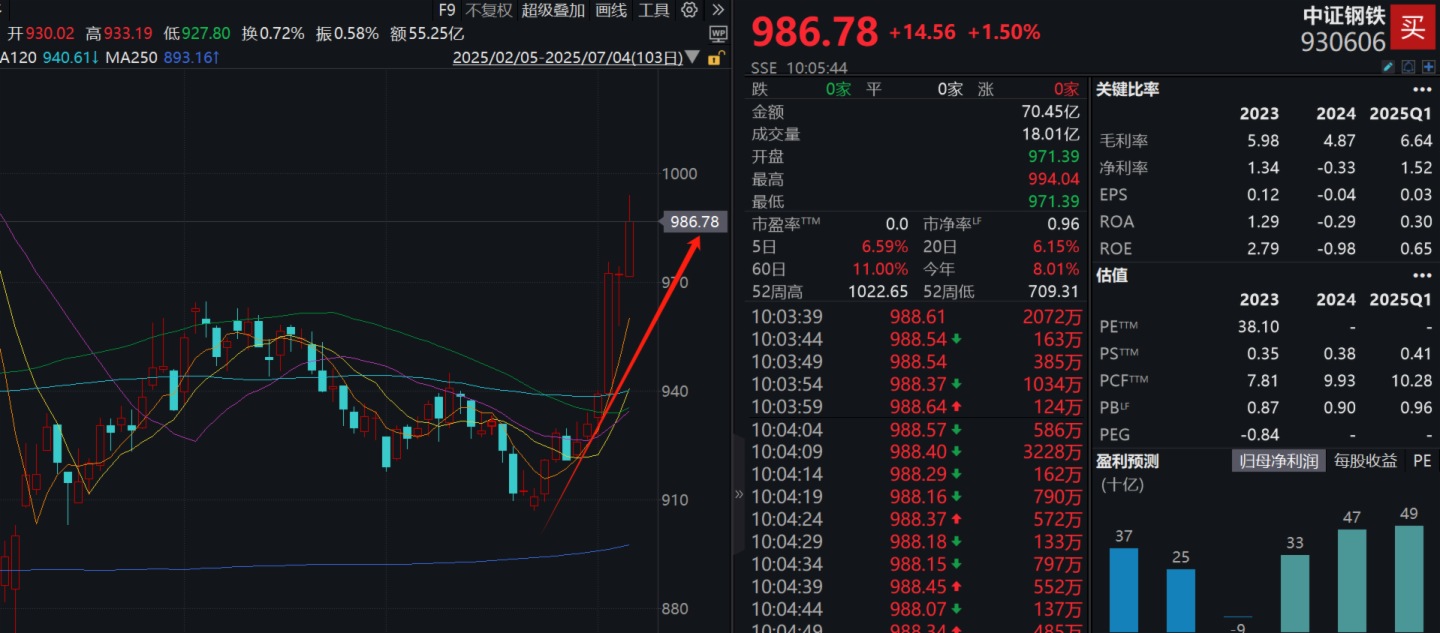Select PE tab in 盈利预测
Viewport: 1440px width, 633px height.
(1421, 461)
